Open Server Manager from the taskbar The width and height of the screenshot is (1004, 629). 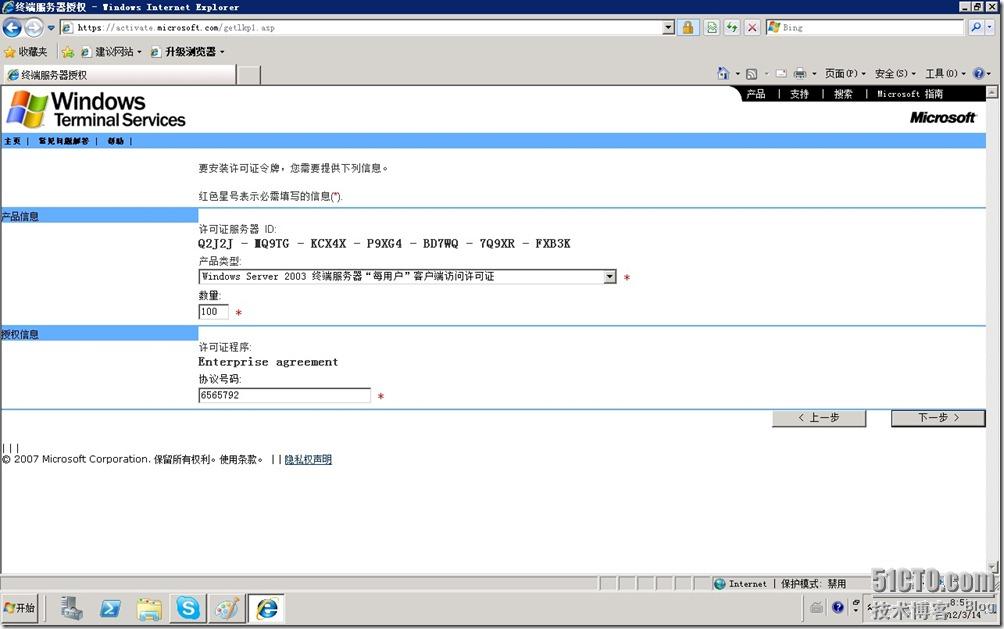72,608
